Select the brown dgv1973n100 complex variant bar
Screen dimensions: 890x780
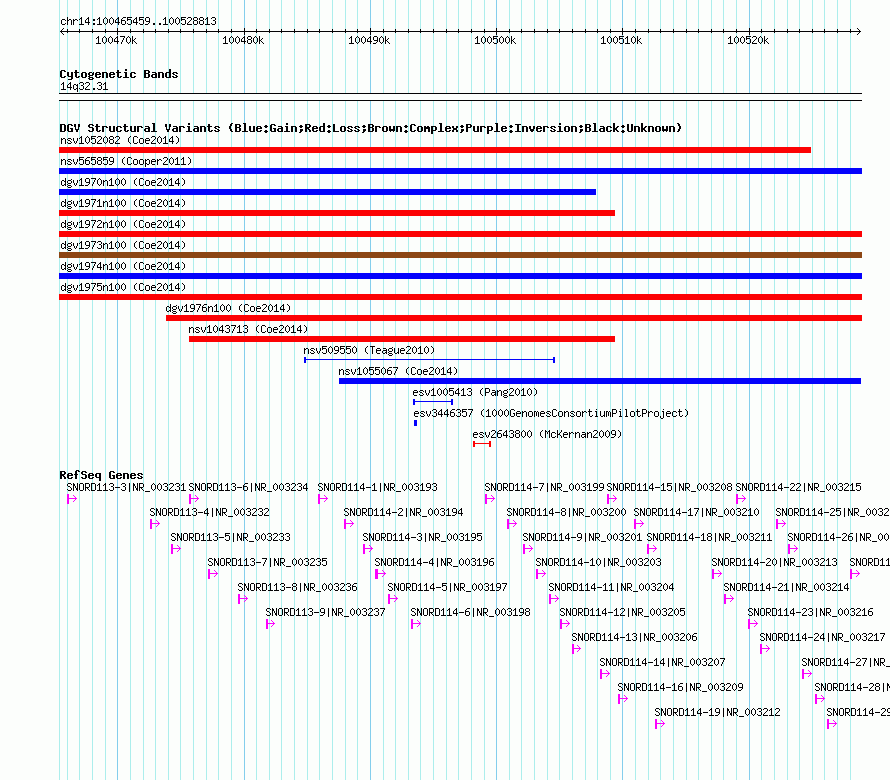(460, 255)
